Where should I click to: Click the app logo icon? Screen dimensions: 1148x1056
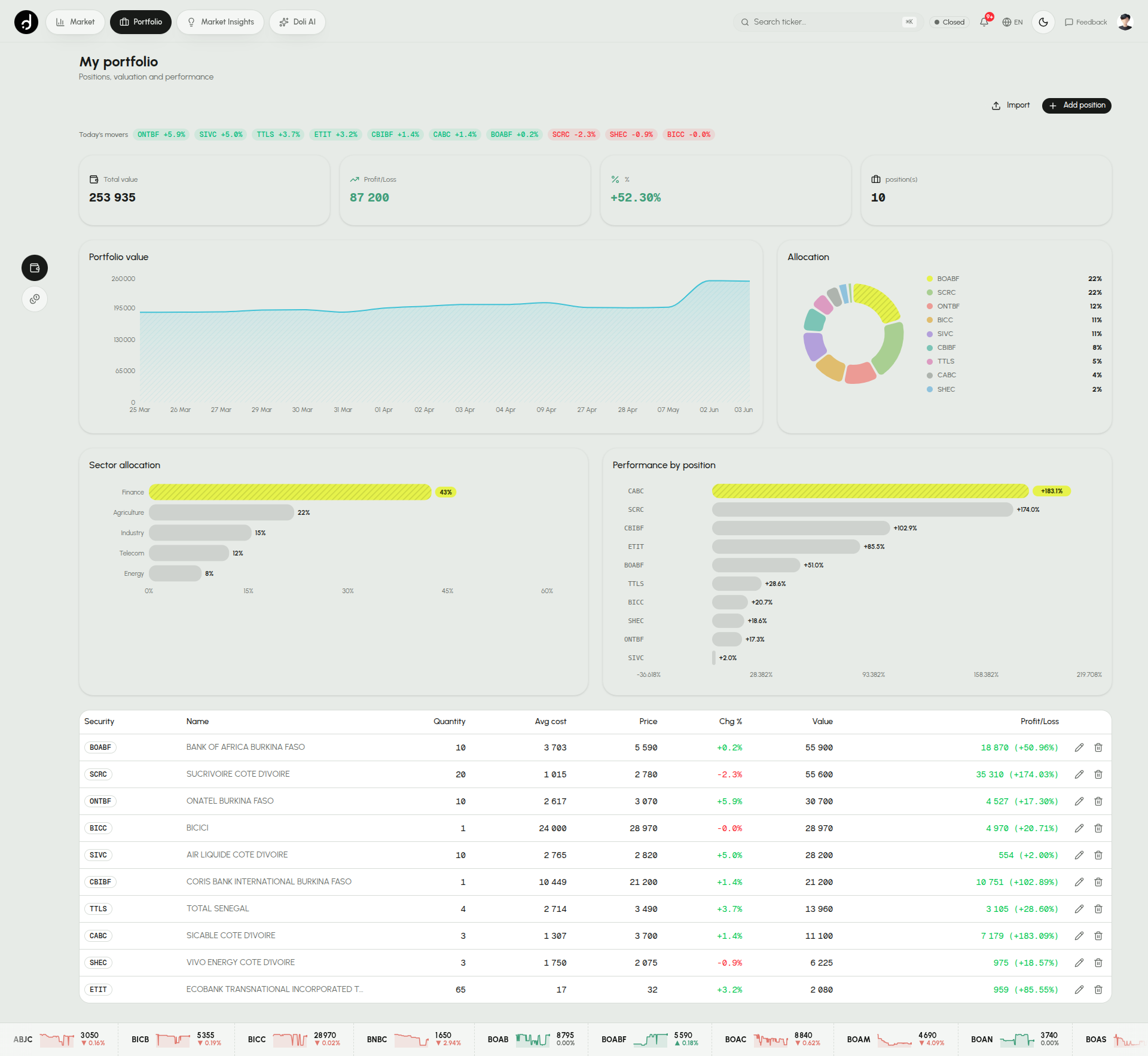[26, 22]
